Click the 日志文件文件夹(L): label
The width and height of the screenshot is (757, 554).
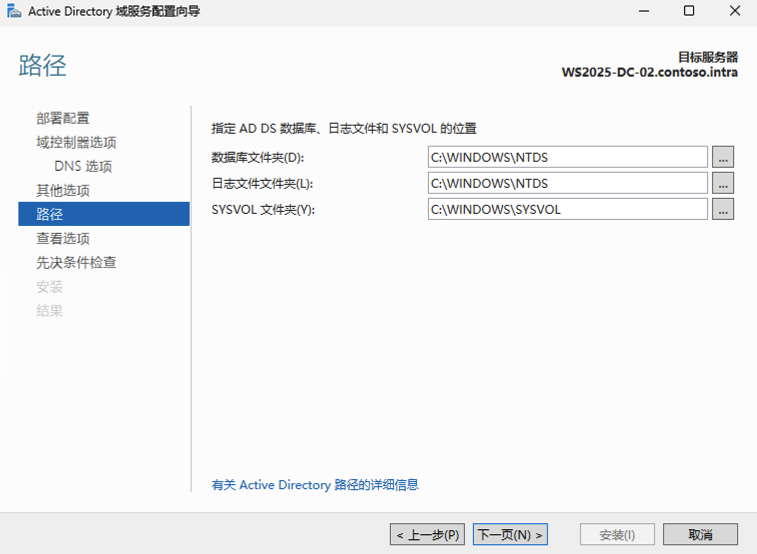tap(262, 183)
